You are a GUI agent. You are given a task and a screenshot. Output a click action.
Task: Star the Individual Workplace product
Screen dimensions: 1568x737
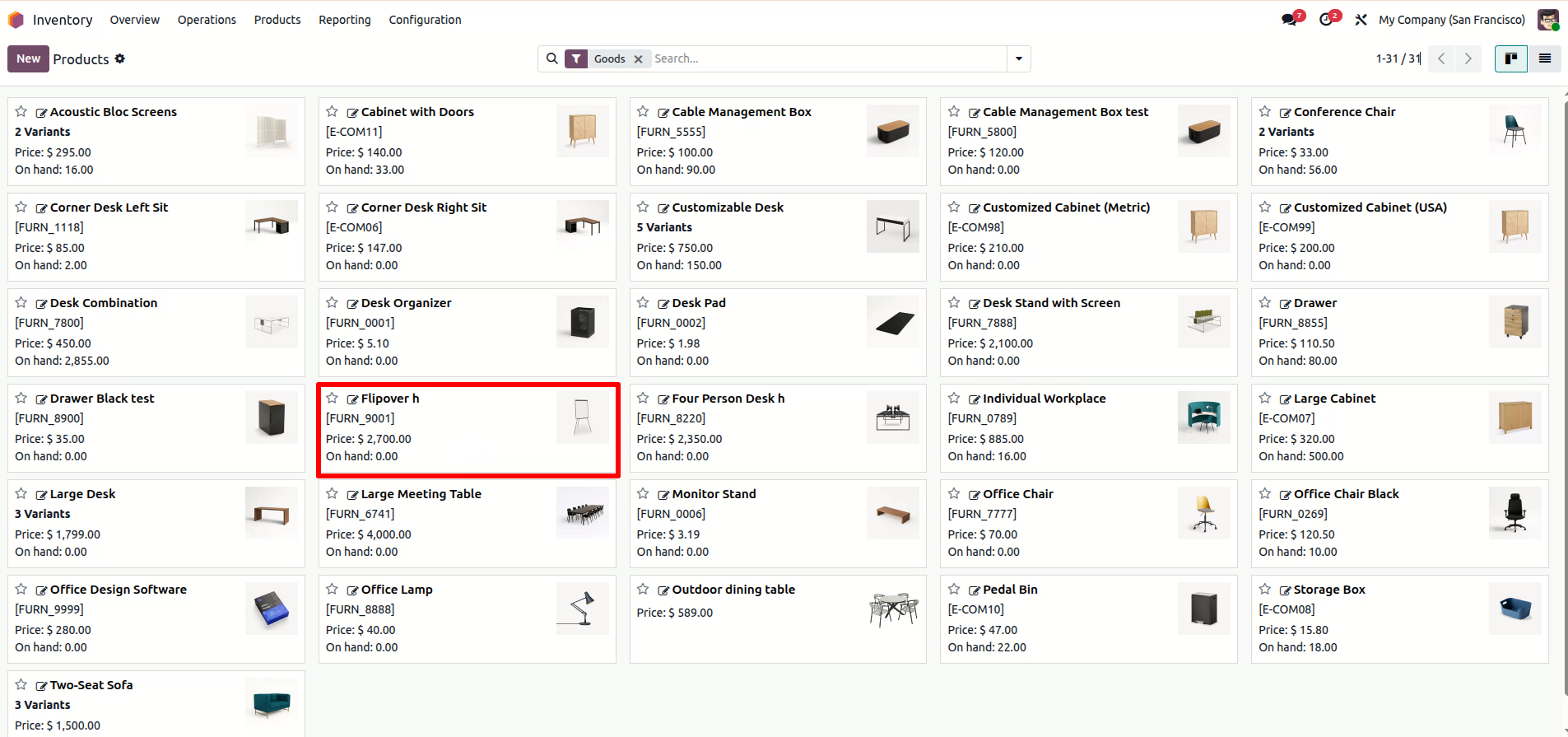954,398
